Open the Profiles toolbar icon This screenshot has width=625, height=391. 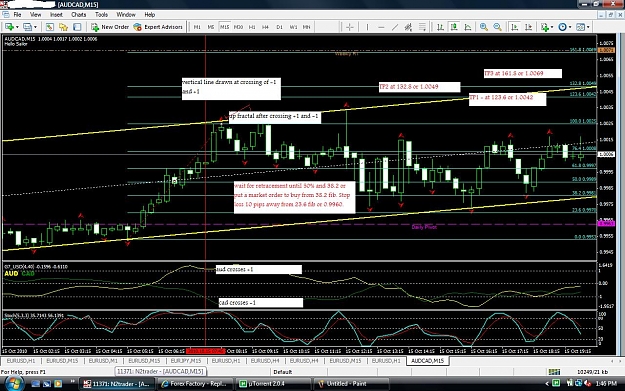pos(27,27)
